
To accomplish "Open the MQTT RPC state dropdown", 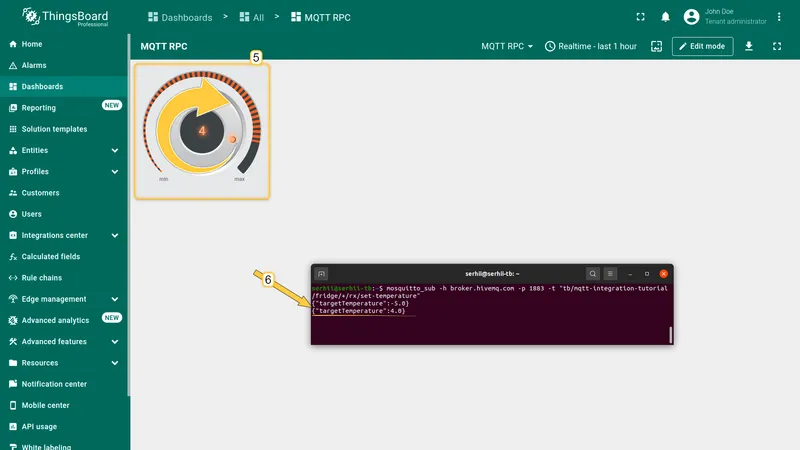I will click(507, 46).
